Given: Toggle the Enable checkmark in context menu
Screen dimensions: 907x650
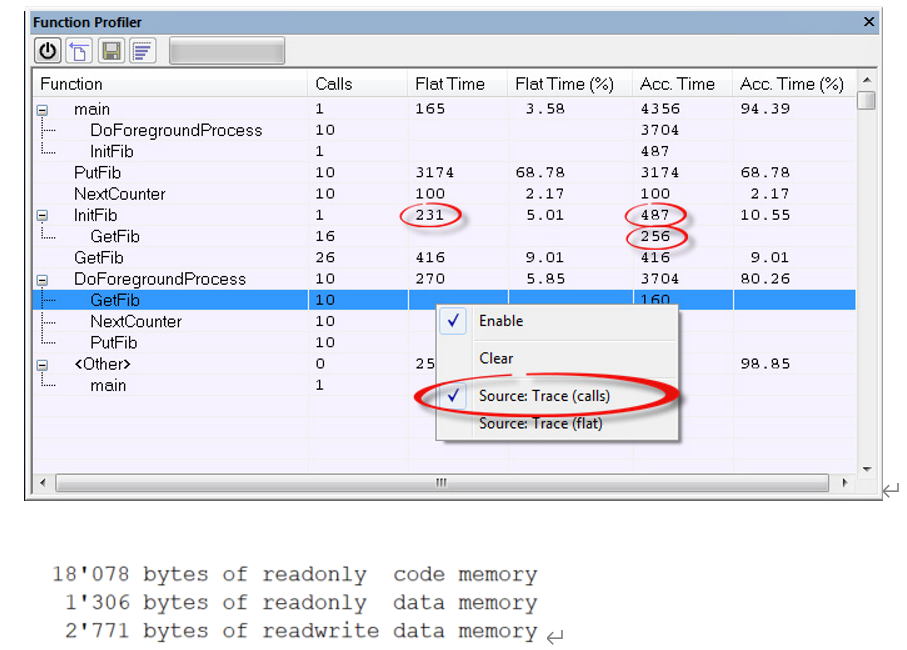Looking at the screenshot, I should (x=500, y=321).
